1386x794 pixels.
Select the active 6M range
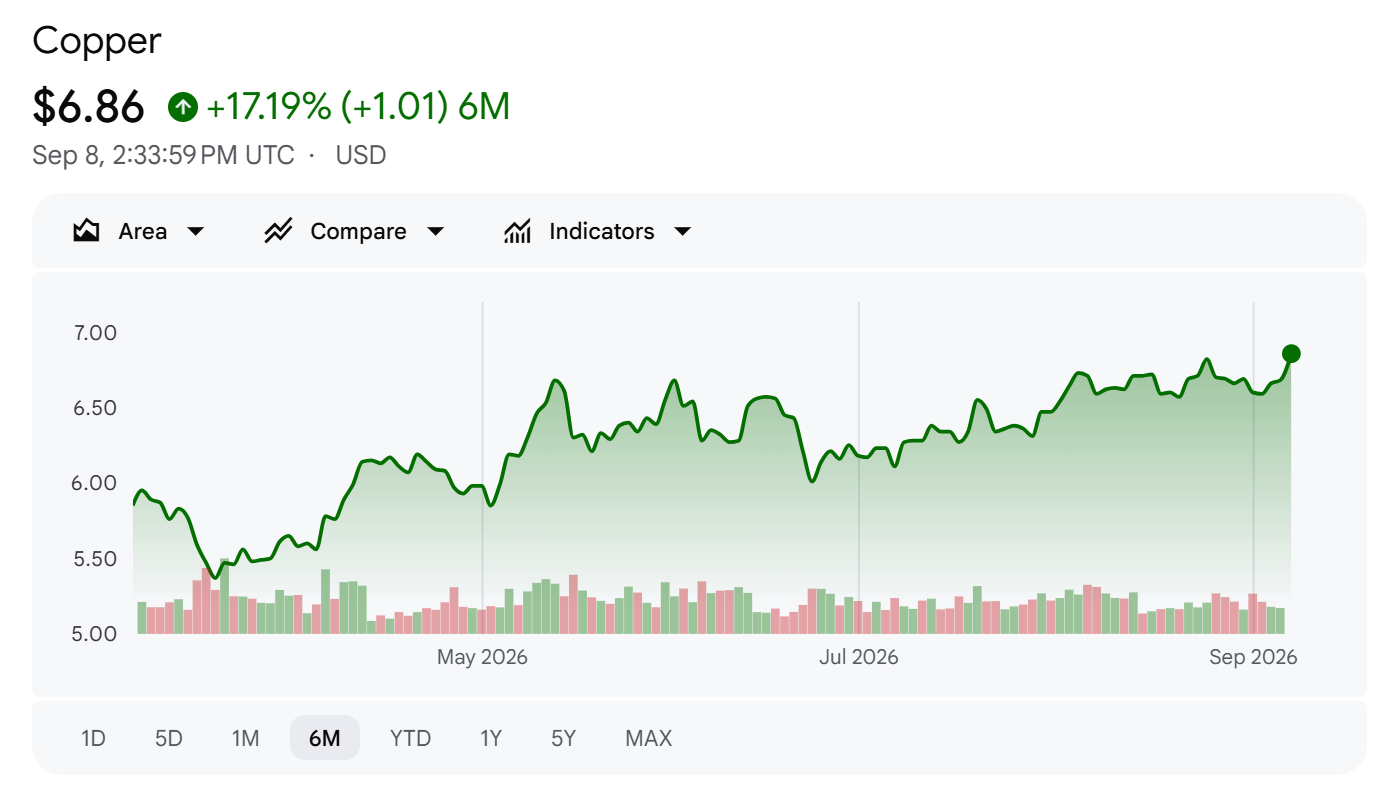click(x=325, y=738)
